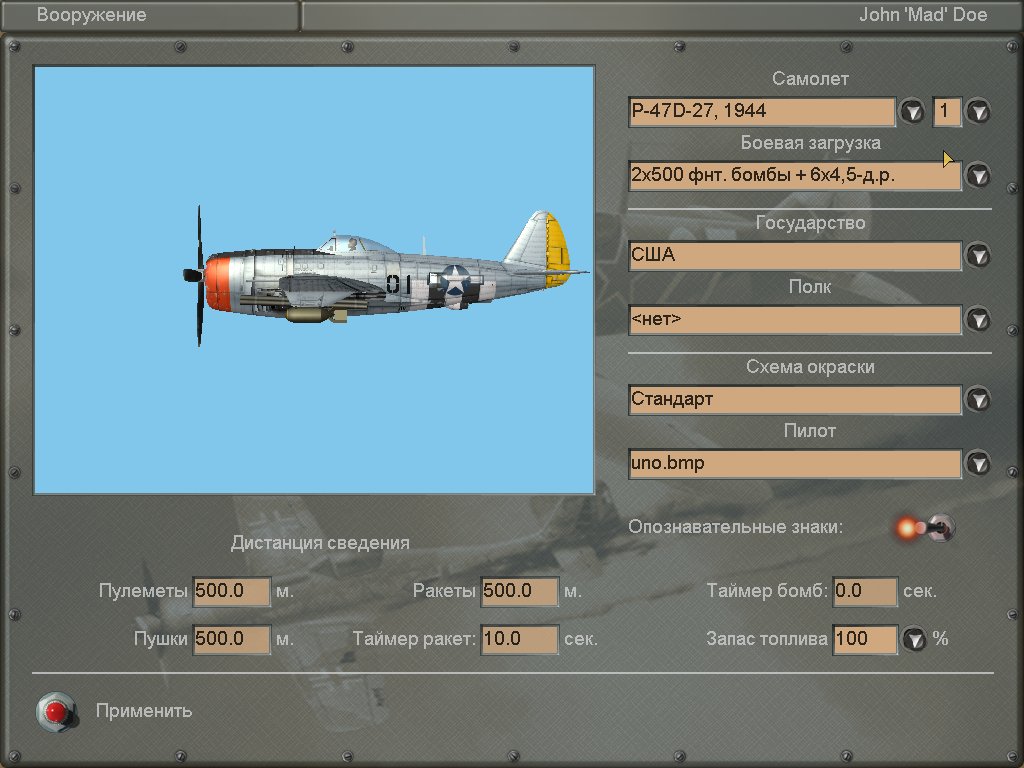Click the Вооружение title tab
This screenshot has height=768, width=1024.
point(92,15)
